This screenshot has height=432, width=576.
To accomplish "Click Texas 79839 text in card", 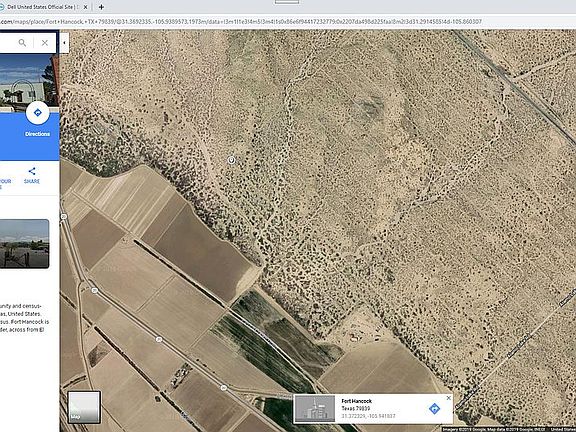I will (356, 408).
